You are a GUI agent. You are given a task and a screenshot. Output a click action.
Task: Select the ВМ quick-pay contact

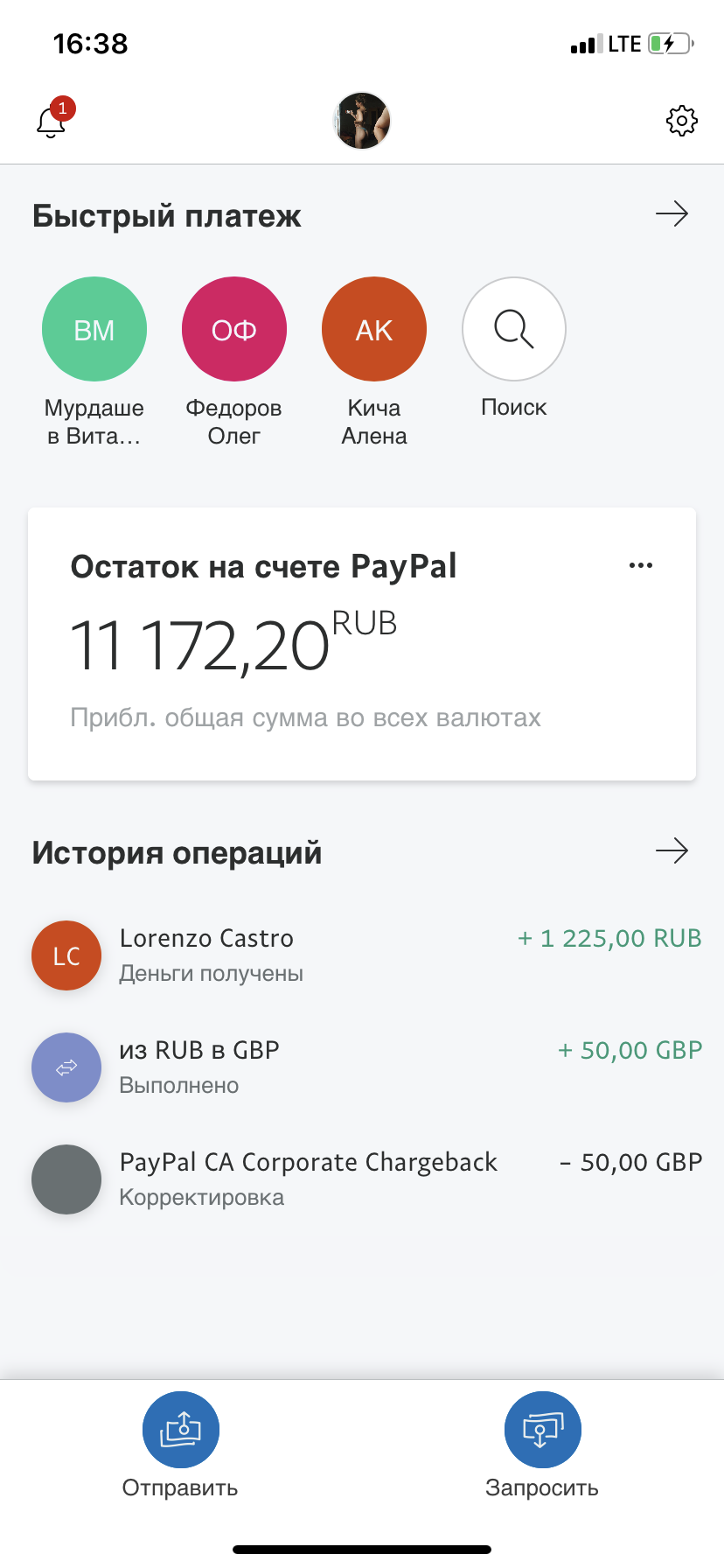(94, 330)
